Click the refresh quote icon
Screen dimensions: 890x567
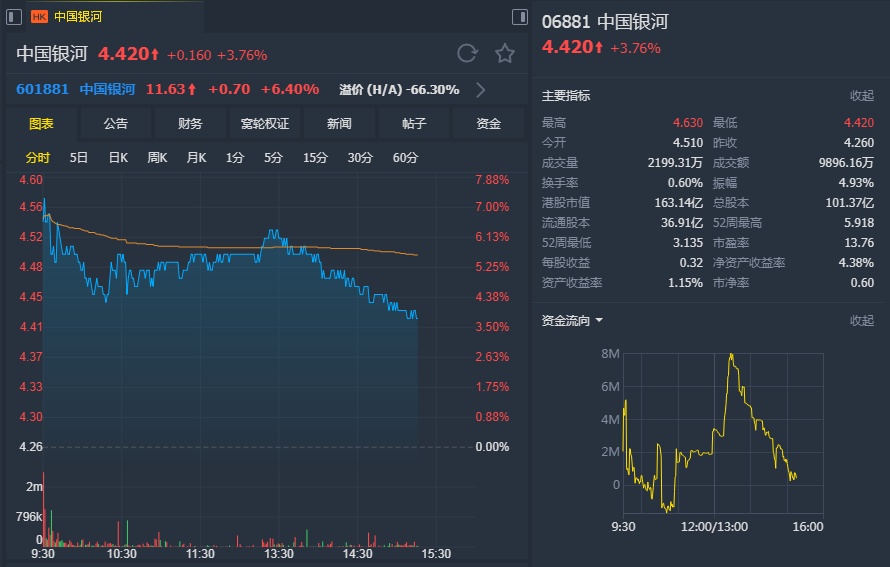coord(467,54)
